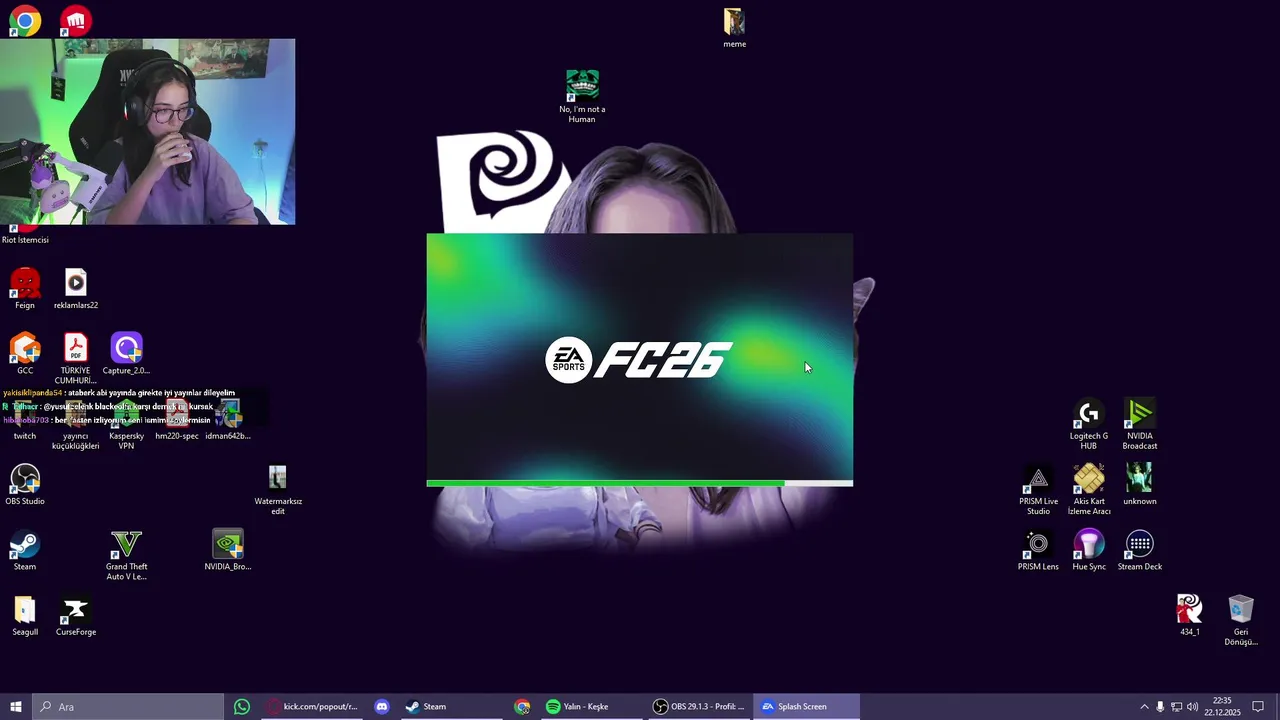The image size is (1280, 720).
Task: Open the 434_1 desktop file
Action: point(1189,616)
